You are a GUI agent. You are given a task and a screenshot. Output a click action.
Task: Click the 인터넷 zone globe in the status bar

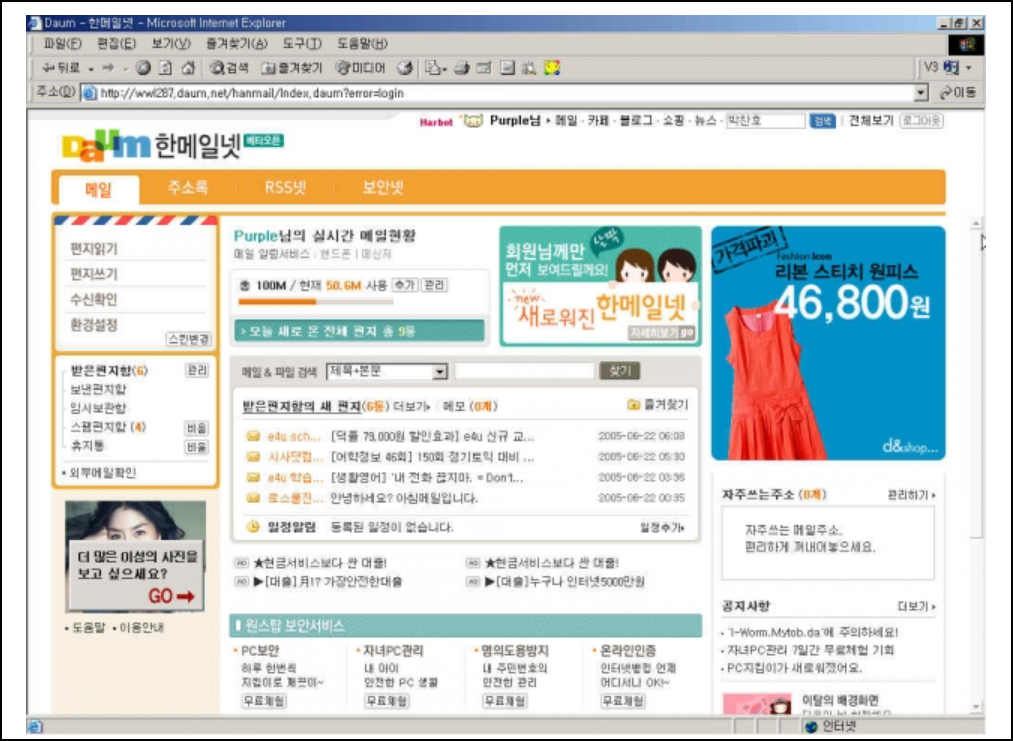tap(811, 726)
